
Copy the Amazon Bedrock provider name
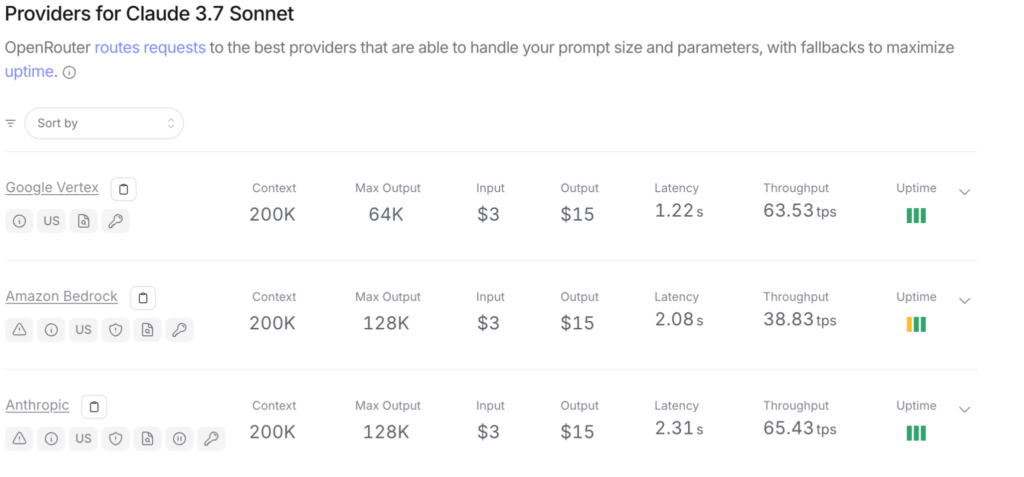tap(143, 299)
